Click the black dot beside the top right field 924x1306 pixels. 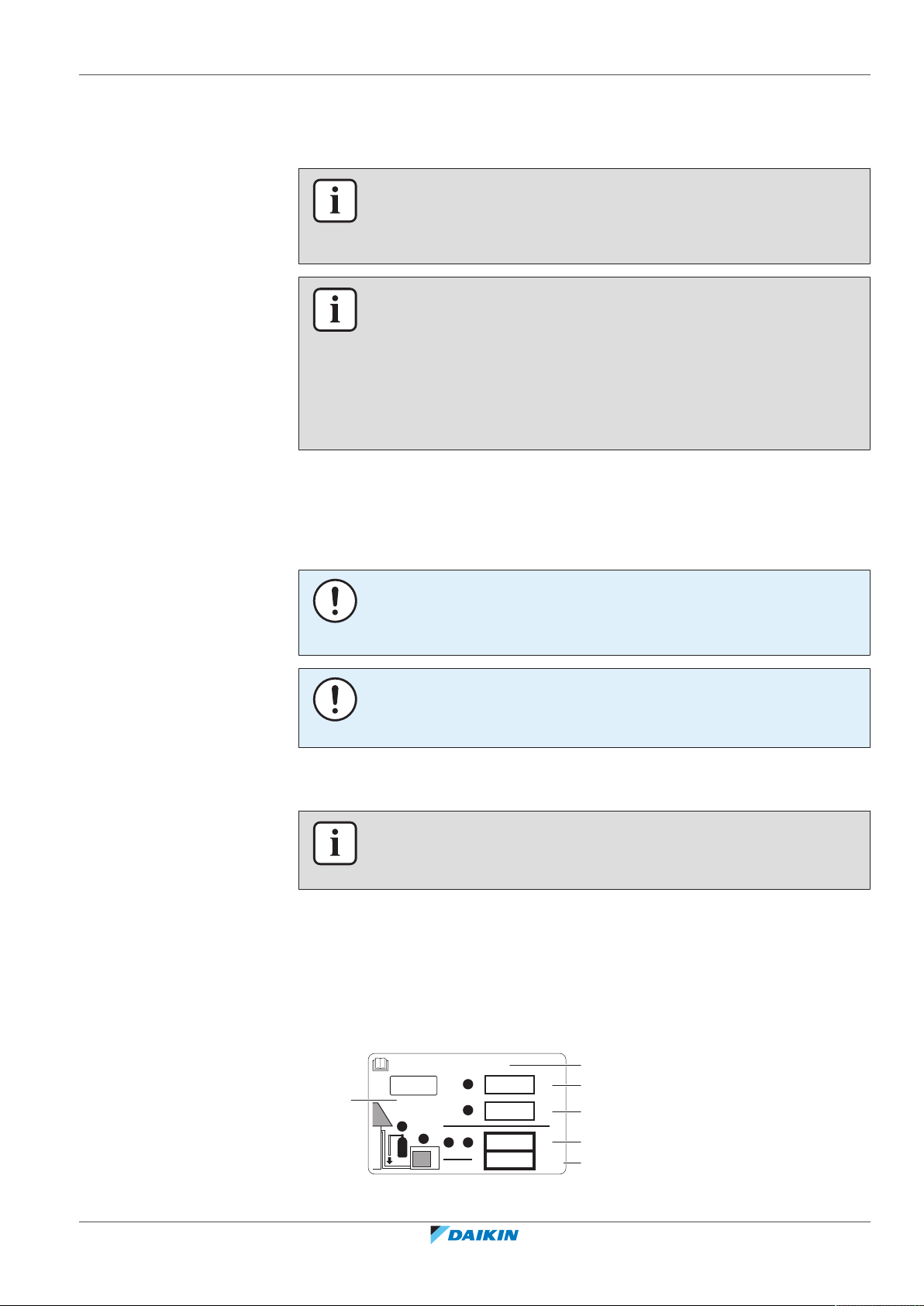coord(468,1084)
